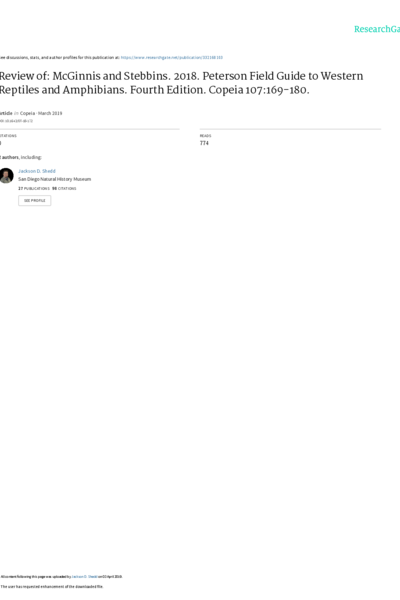Open uploader Jackson D. Shedd footer link

(x=85, y=577)
